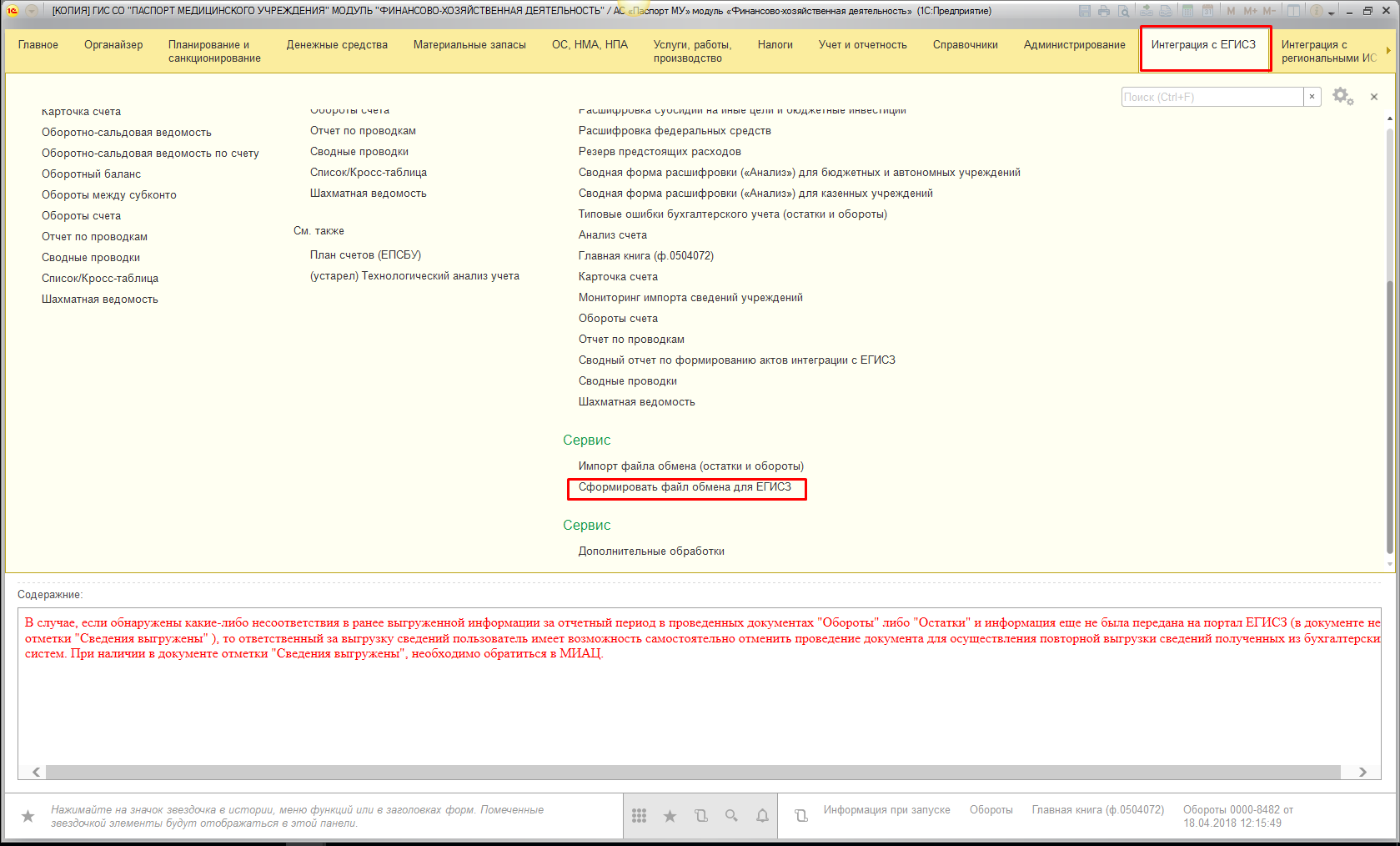
Task: Open the calendar icon in title bar
Action: click(x=1207, y=11)
